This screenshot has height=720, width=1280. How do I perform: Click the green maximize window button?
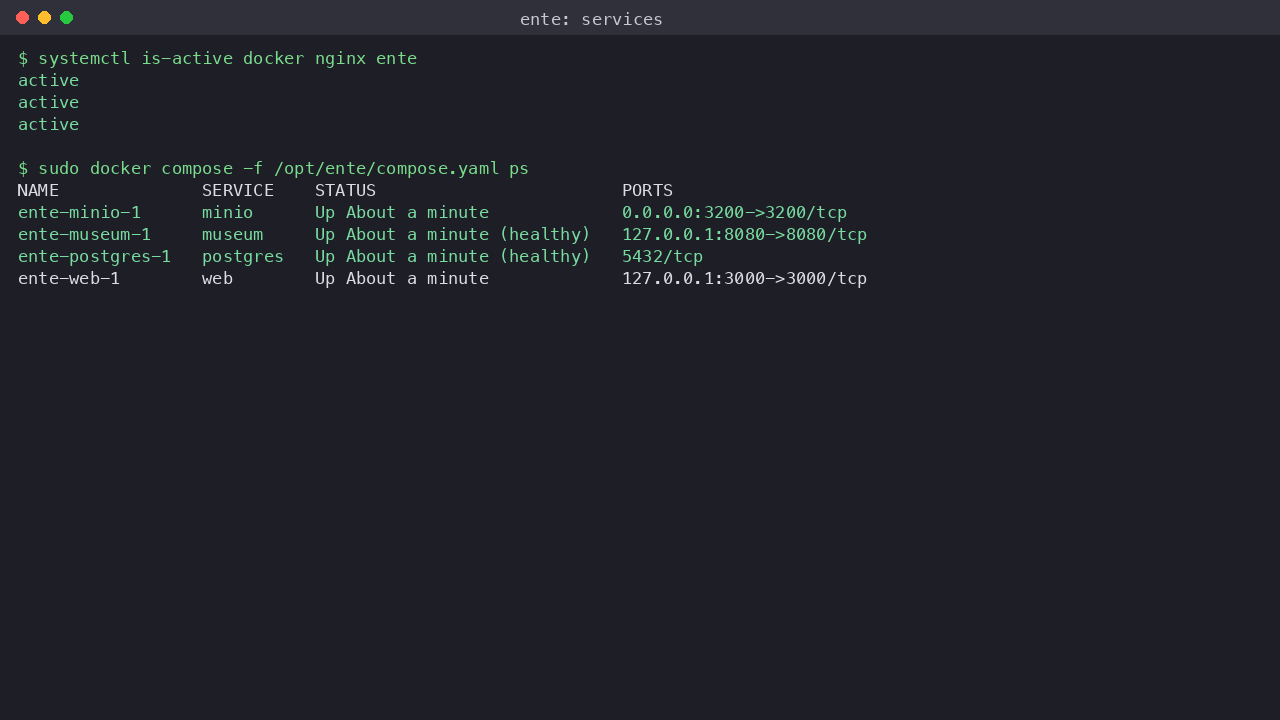[66, 18]
